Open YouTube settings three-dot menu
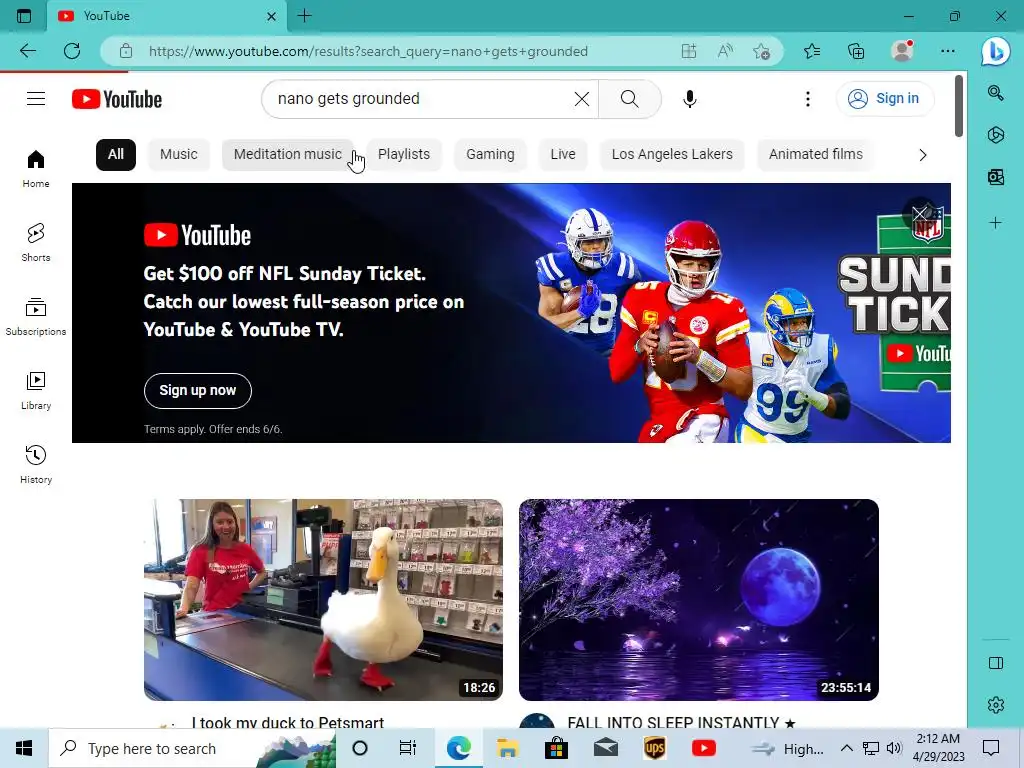The height and width of the screenshot is (768, 1024). tap(808, 99)
